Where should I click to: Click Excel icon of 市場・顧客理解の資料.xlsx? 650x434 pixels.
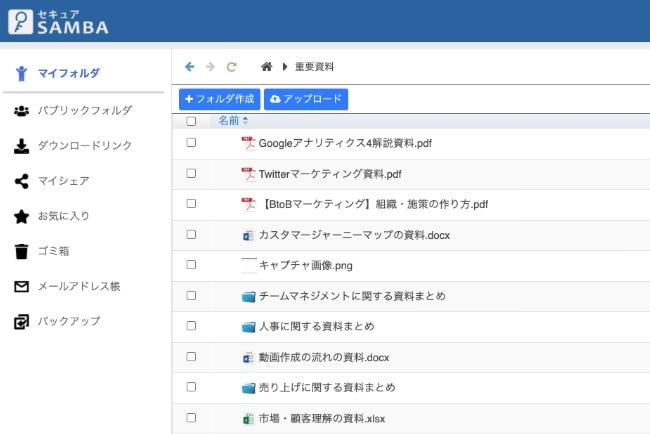[248, 419]
